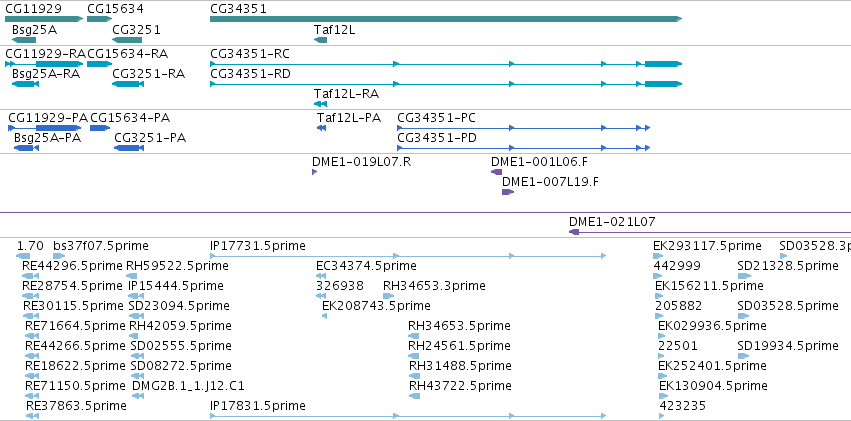Select the DMG2B.1_1.J12.C1 feature label
This screenshot has width=851, height=421.
pos(188,386)
